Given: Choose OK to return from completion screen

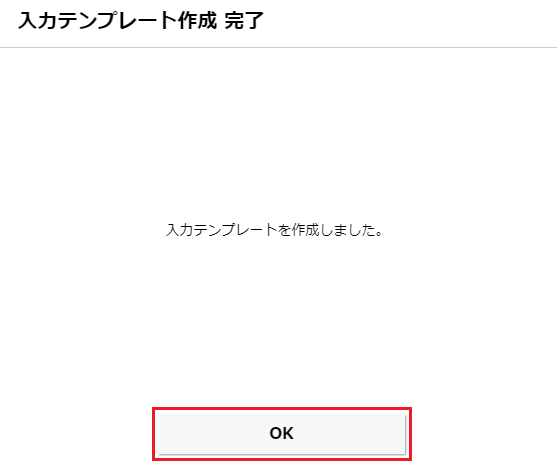Looking at the screenshot, I should pyautogui.click(x=281, y=433).
